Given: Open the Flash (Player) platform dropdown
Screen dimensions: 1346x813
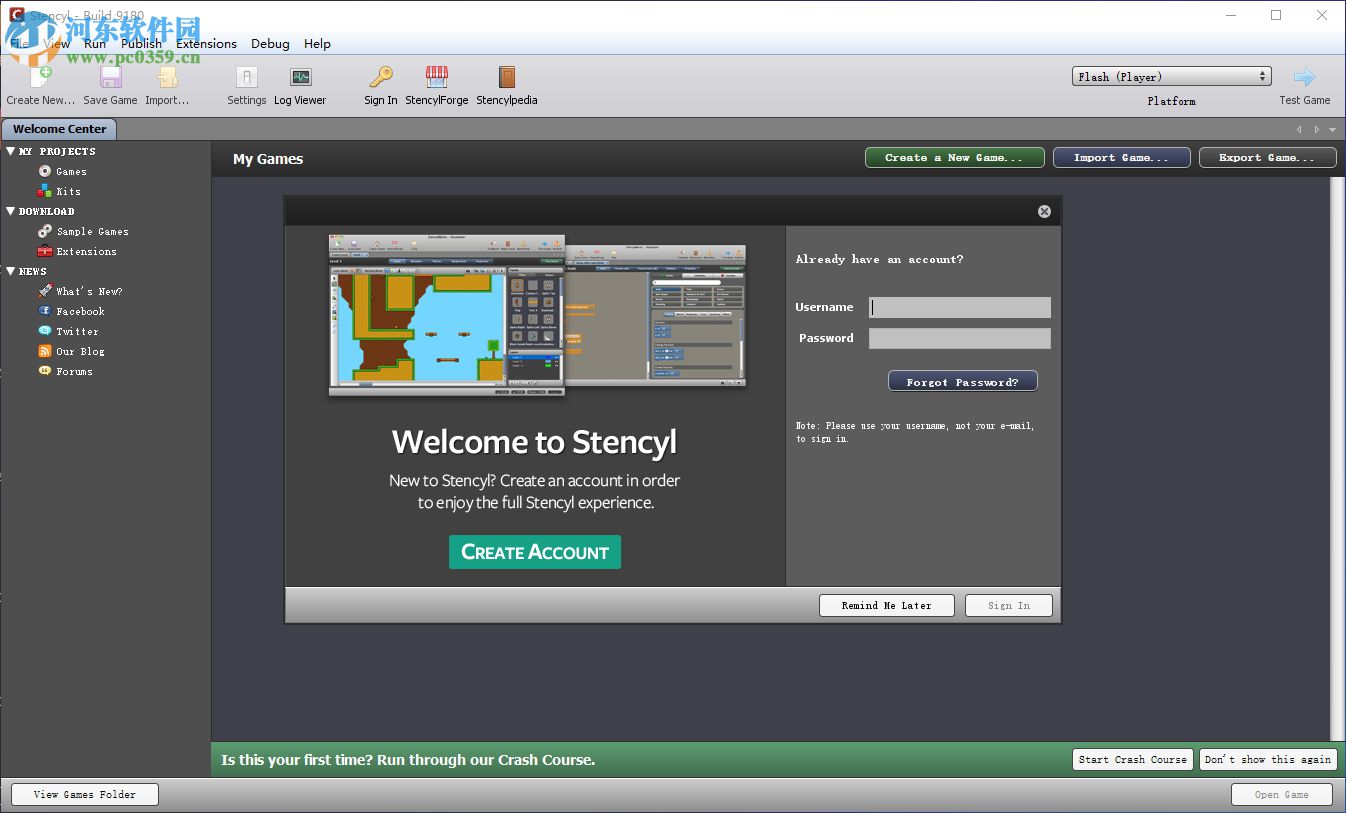Looking at the screenshot, I should (1171, 77).
